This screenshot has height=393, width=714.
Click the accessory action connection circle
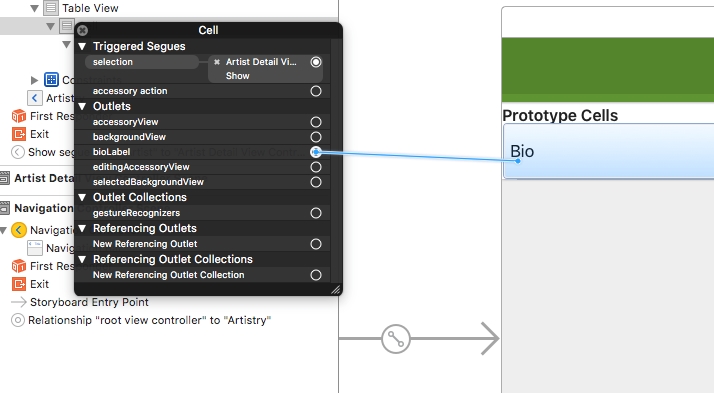[x=316, y=91]
